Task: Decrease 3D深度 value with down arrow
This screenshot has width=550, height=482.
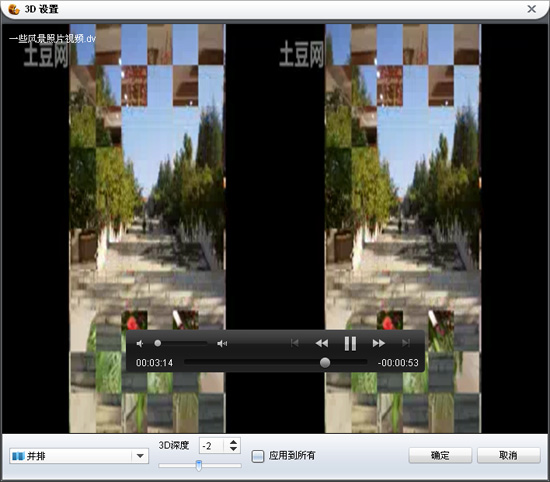Action: click(234, 449)
